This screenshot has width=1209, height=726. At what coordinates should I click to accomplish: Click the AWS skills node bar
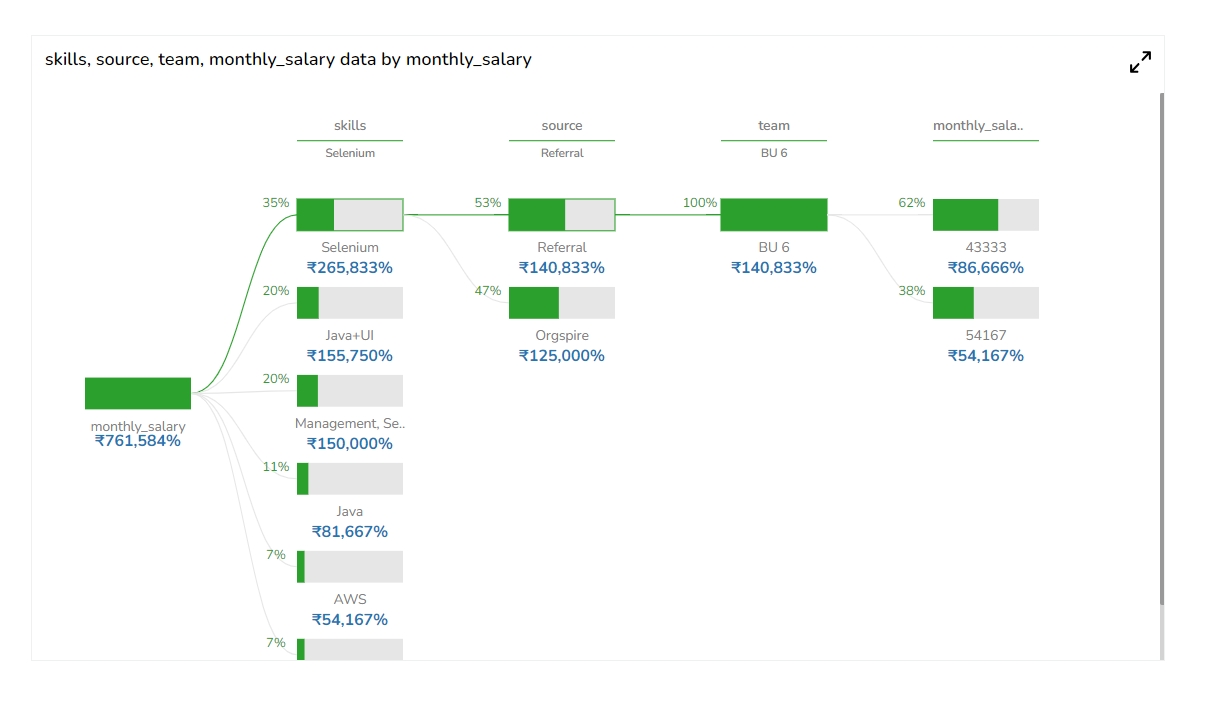coord(350,567)
